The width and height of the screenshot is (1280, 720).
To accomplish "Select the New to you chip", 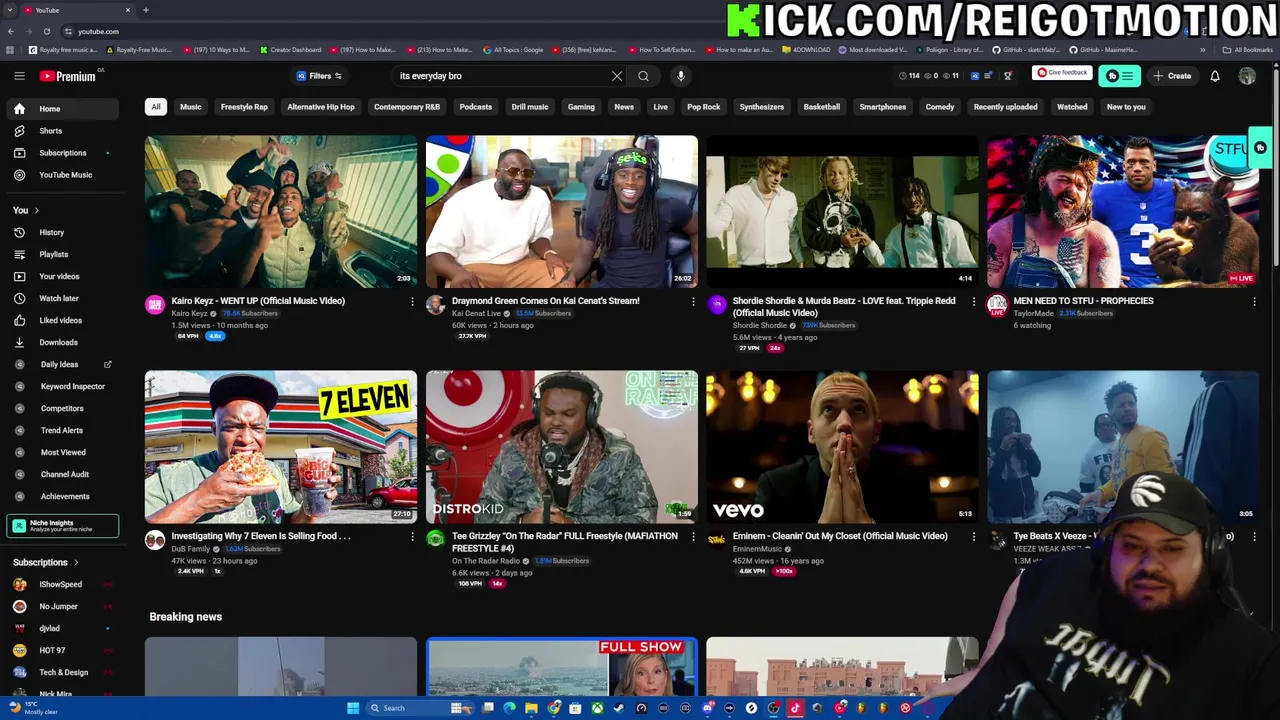I will 1126,107.
